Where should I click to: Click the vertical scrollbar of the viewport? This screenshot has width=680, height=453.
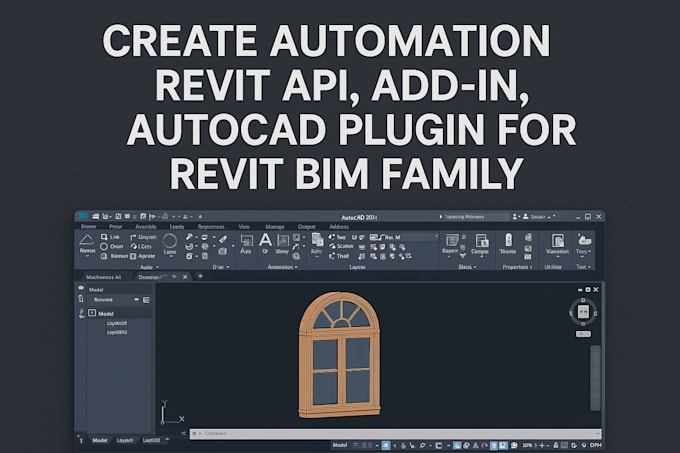coord(595,378)
